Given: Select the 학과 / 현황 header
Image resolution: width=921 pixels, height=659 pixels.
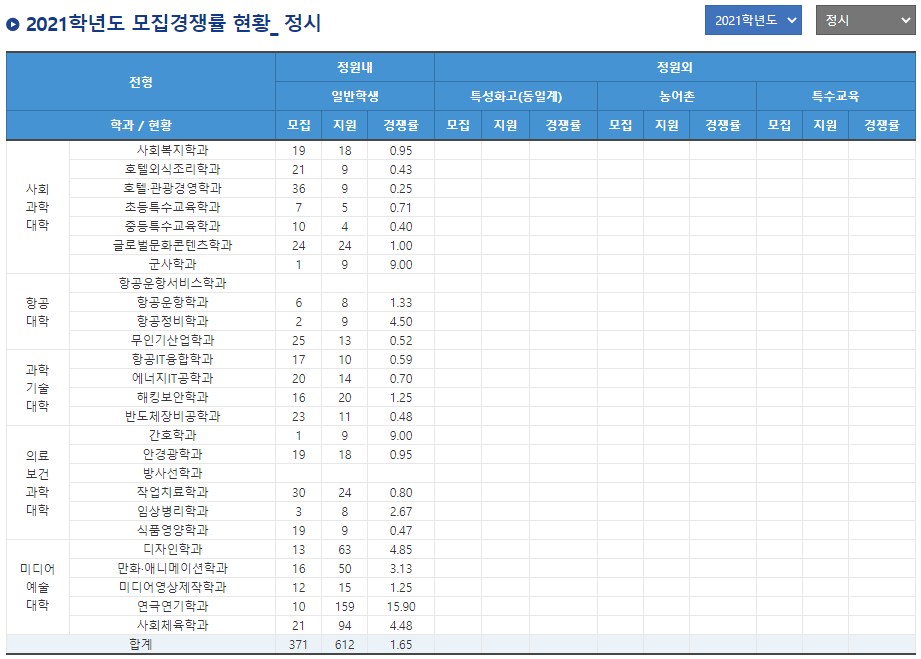Looking at the screenshot, I should click(x=141, y=125).
